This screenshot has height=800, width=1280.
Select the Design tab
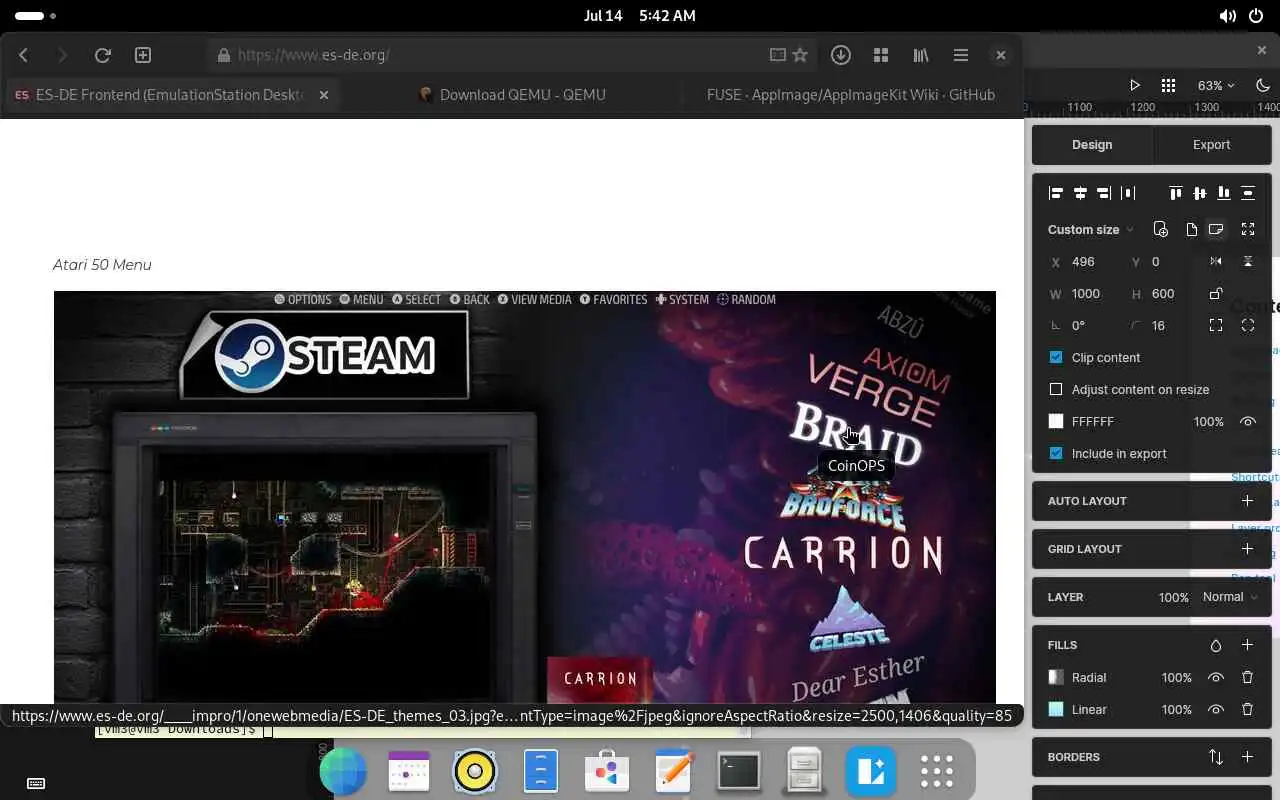click(x=1092, y=145)
